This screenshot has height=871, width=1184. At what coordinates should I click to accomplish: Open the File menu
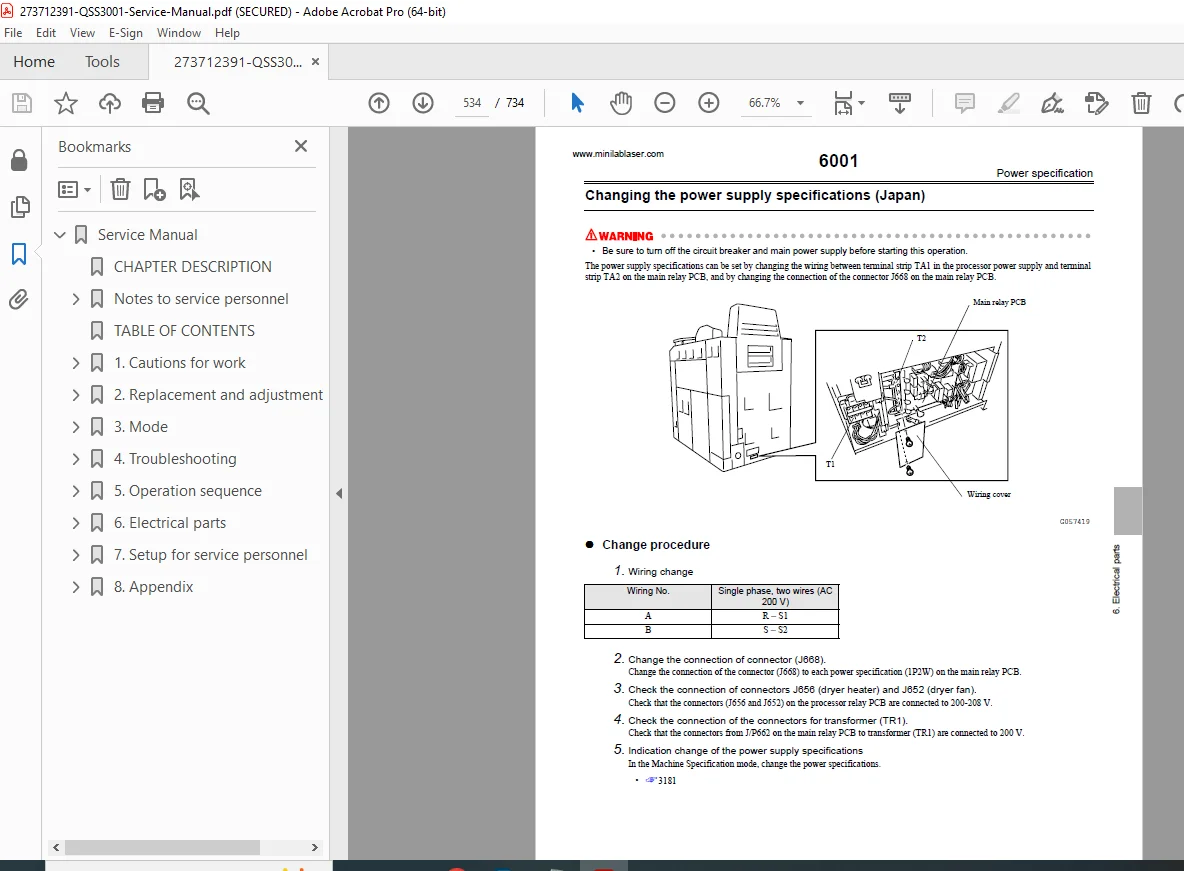click(13, 32)
